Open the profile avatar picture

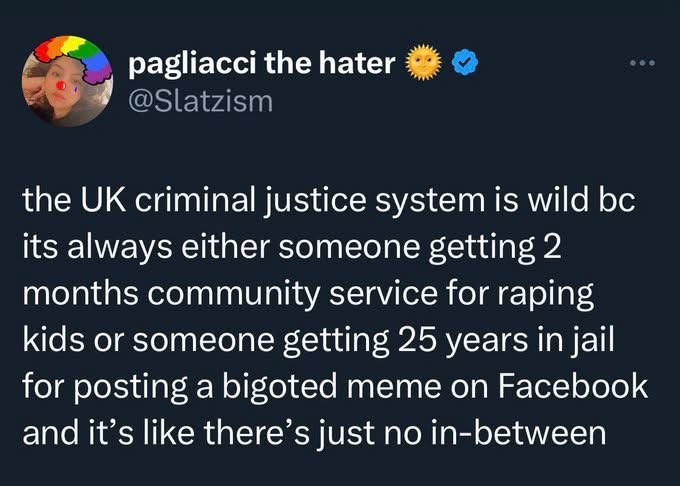(x=68, y=82)
